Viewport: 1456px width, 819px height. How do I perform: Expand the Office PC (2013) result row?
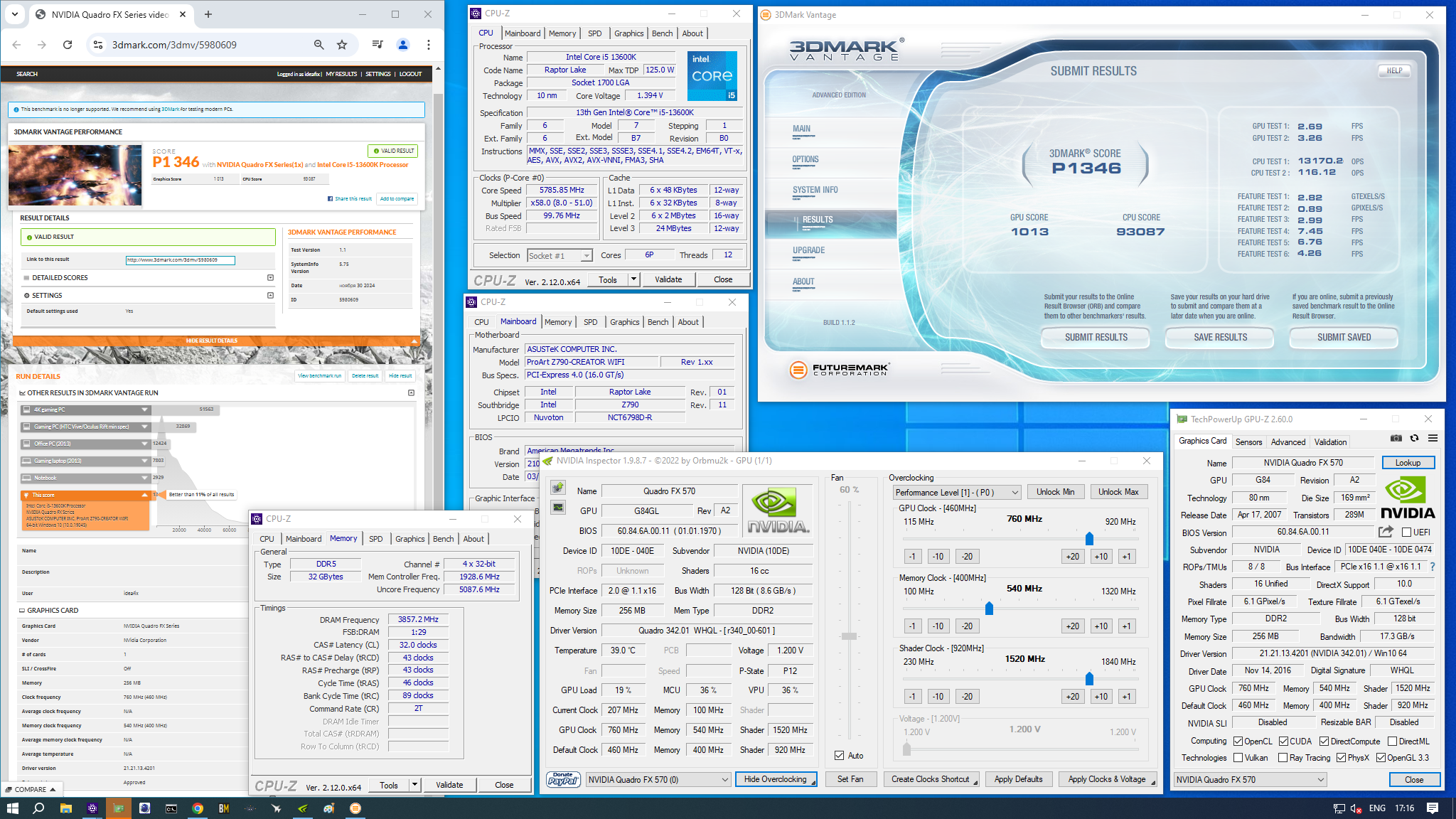(x=86, y=444)
